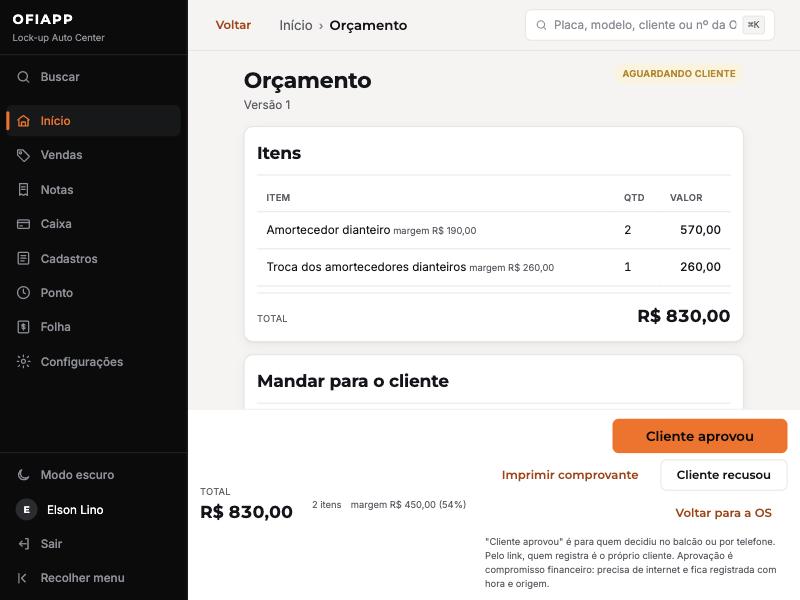Click the Buscar magnifier icon in sidebar
800x600 pixels.
pos(23,77)
